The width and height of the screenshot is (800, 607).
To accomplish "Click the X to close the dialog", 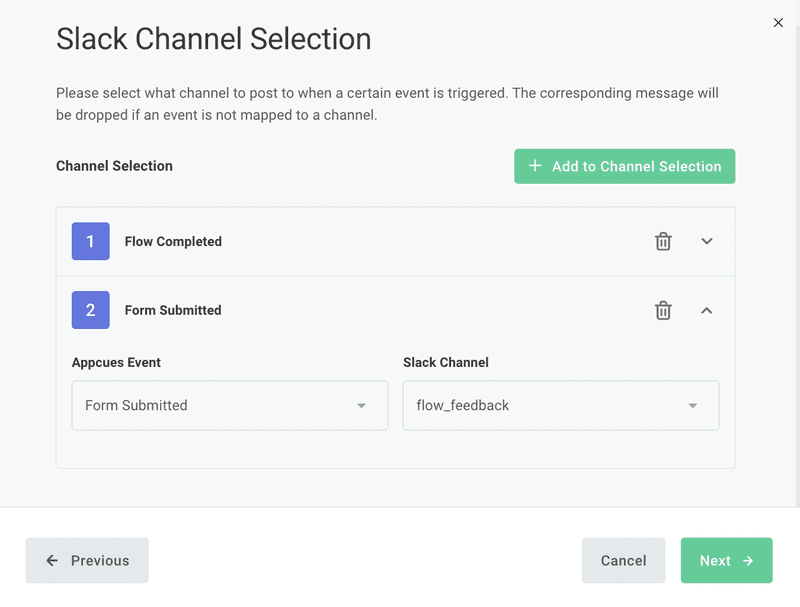I will coord(778,22).
